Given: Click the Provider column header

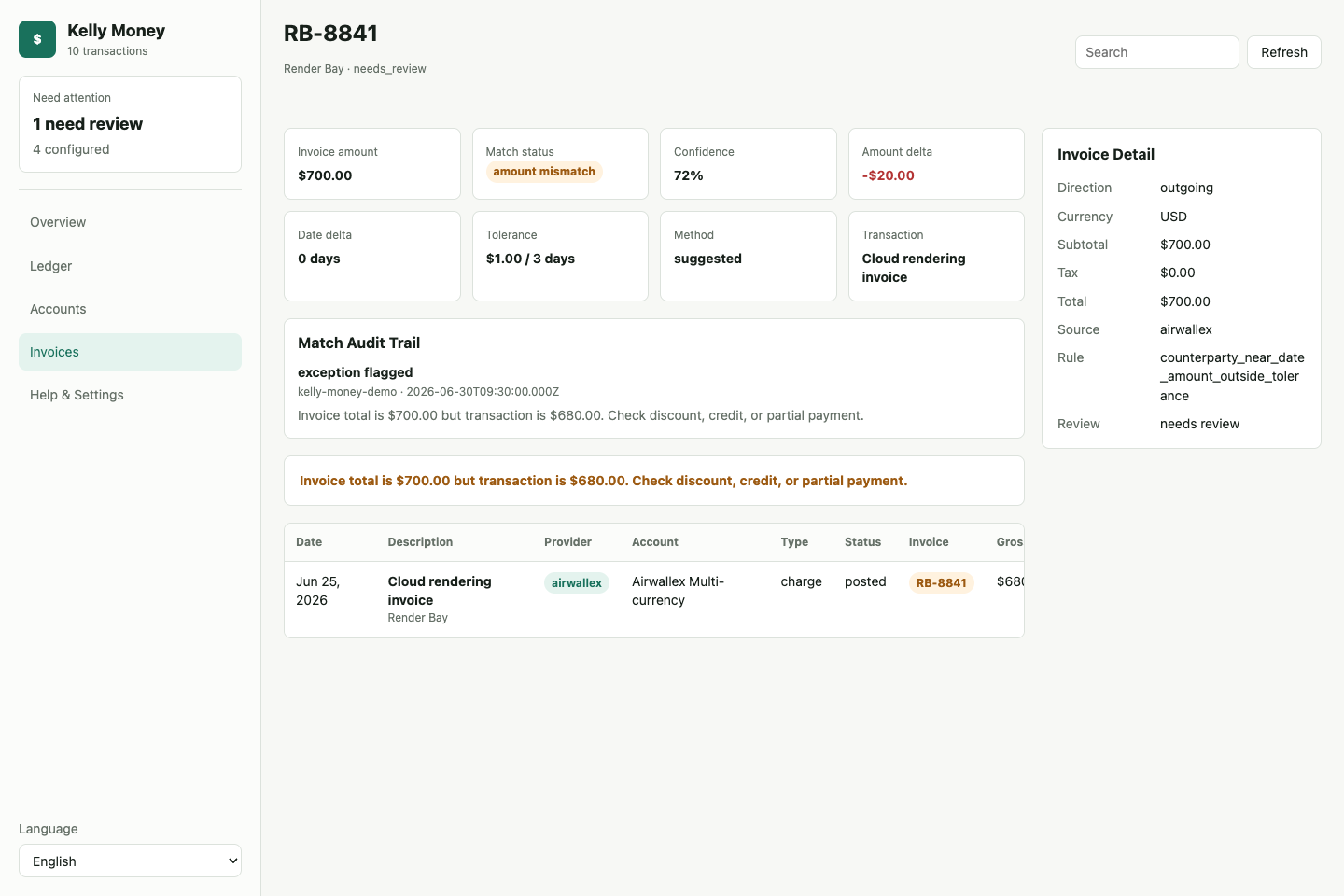Looking at the screenshot, I should coord(567,542).
